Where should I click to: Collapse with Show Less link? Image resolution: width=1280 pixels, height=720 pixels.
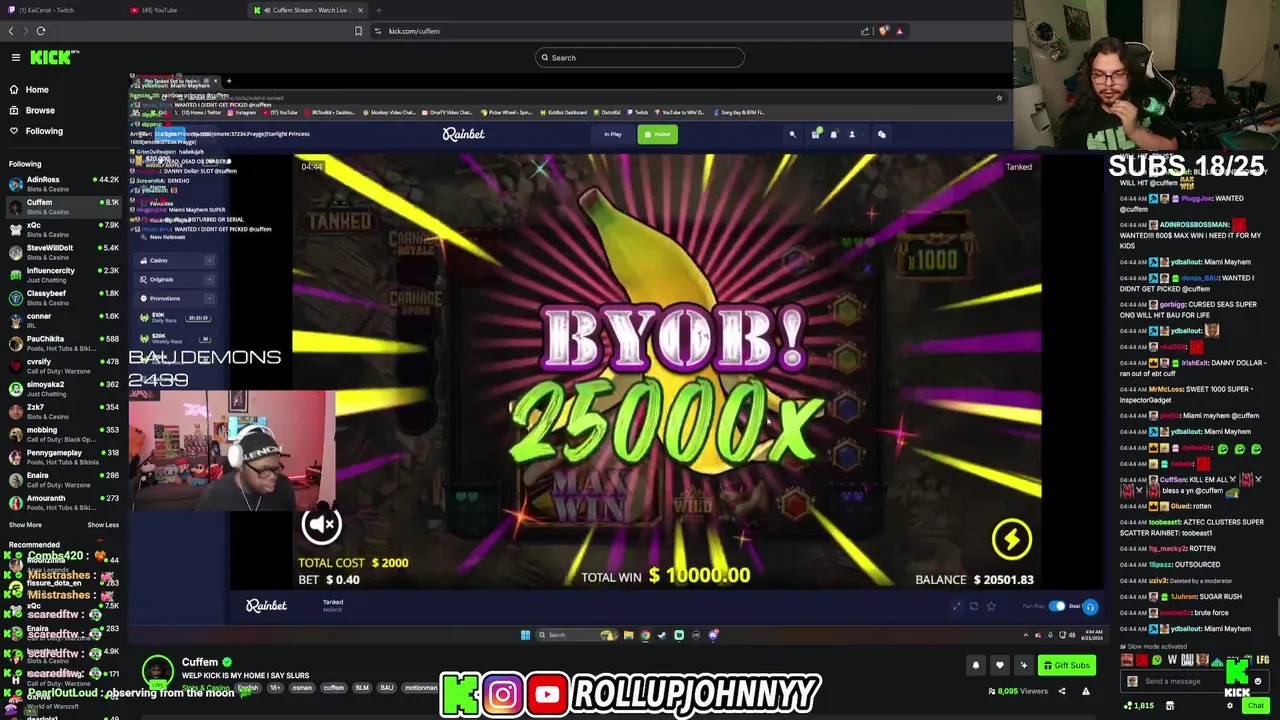point(103,525)
